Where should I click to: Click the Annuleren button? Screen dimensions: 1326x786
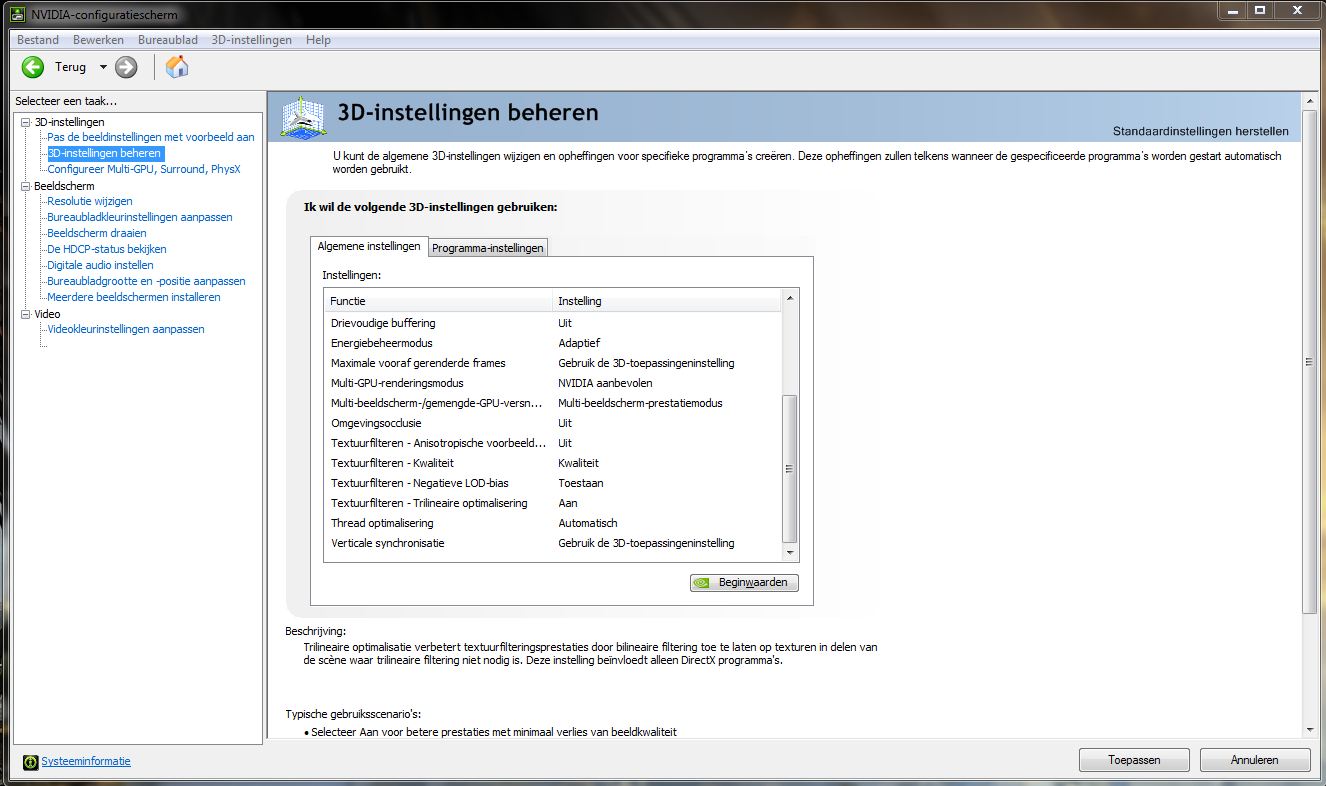click(1255, 760)
